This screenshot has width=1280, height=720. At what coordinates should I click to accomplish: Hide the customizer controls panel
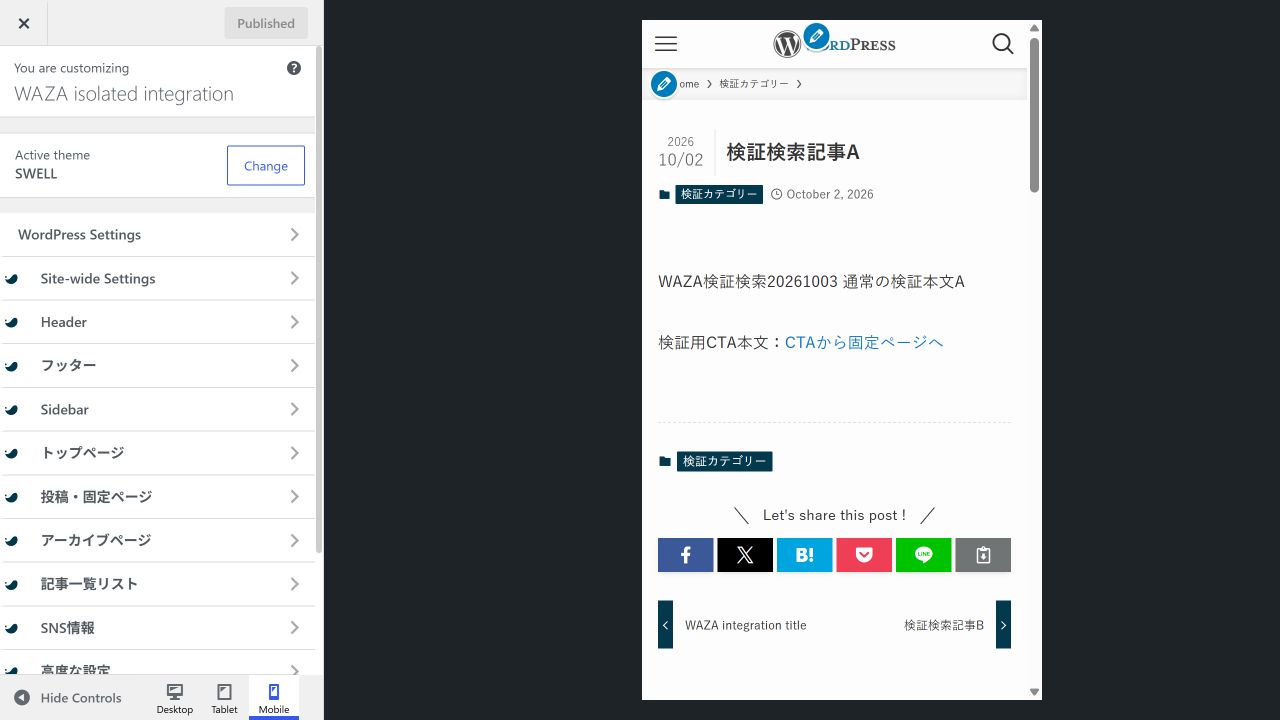[x=68, y=698]
